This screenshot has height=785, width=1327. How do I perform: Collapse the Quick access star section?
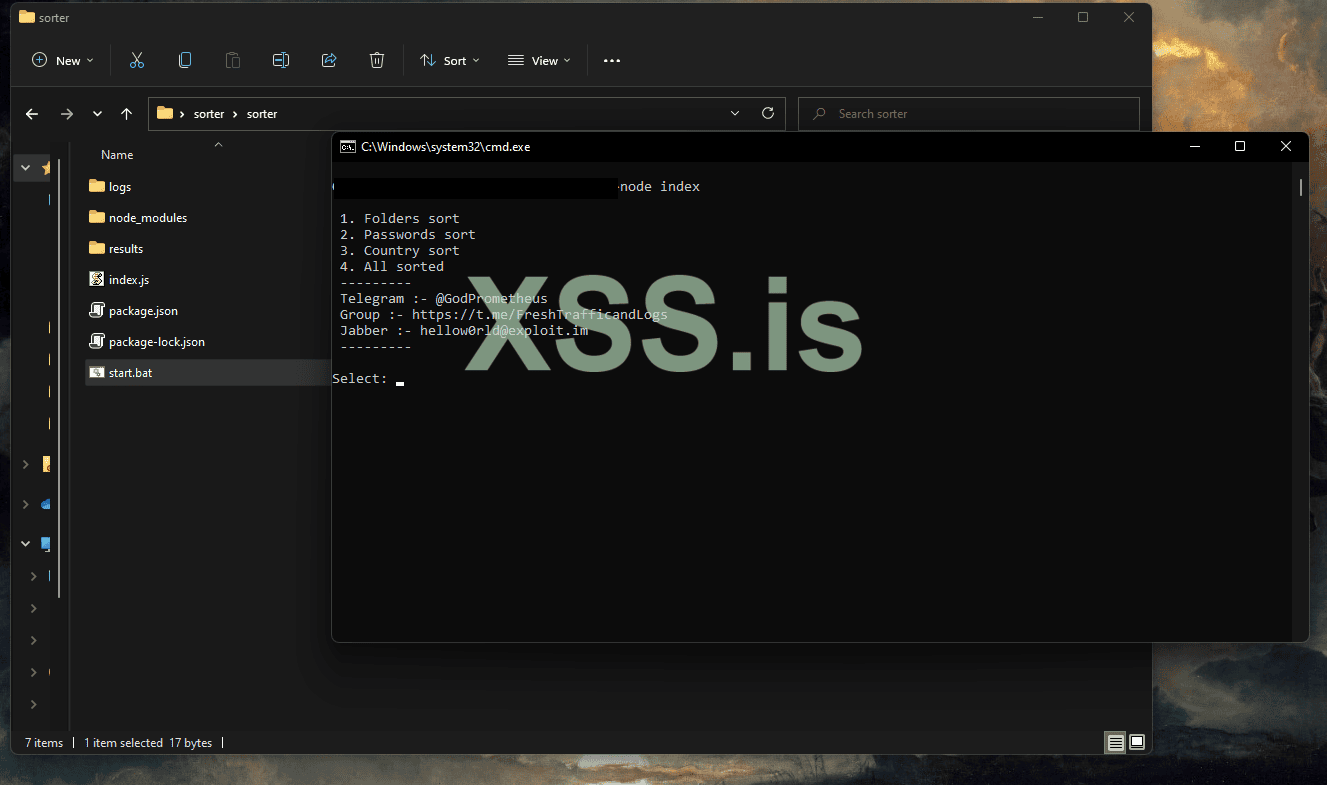(x=26, y=168)
